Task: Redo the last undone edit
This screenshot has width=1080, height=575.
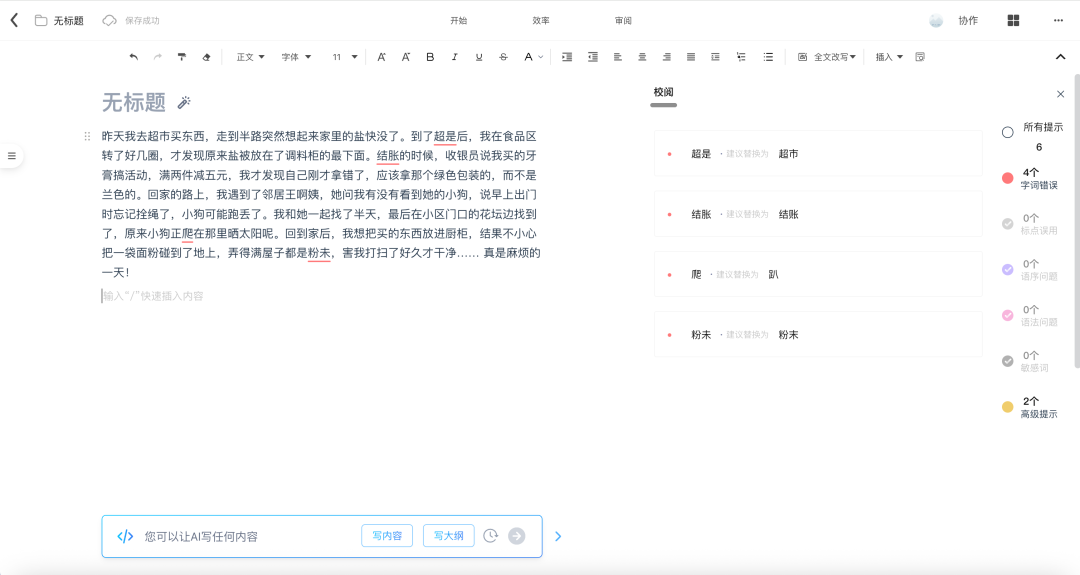Action: (158, 57)
